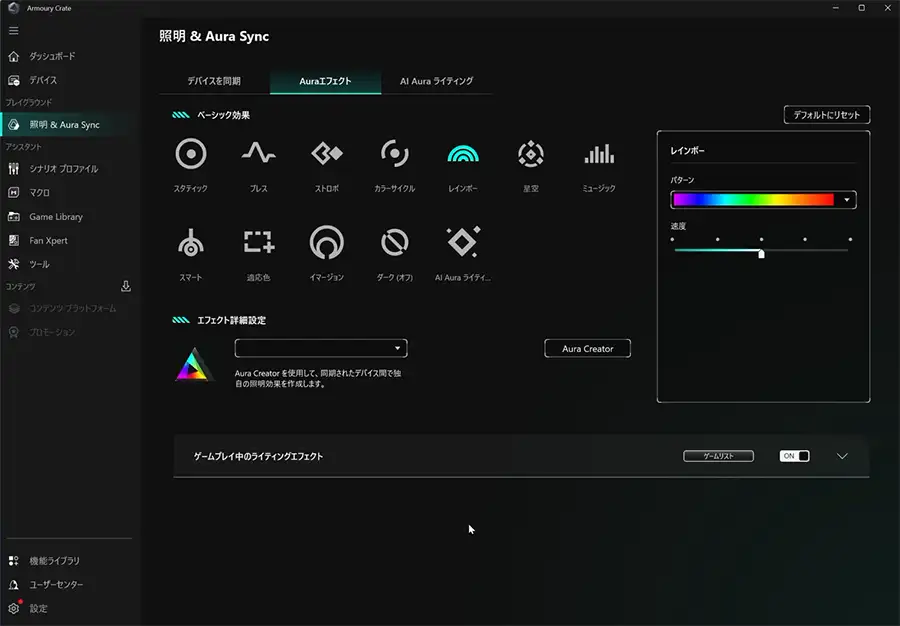Select the ブレス breathing effect icon
The image size is (900, 626).
tap(258, 153)
